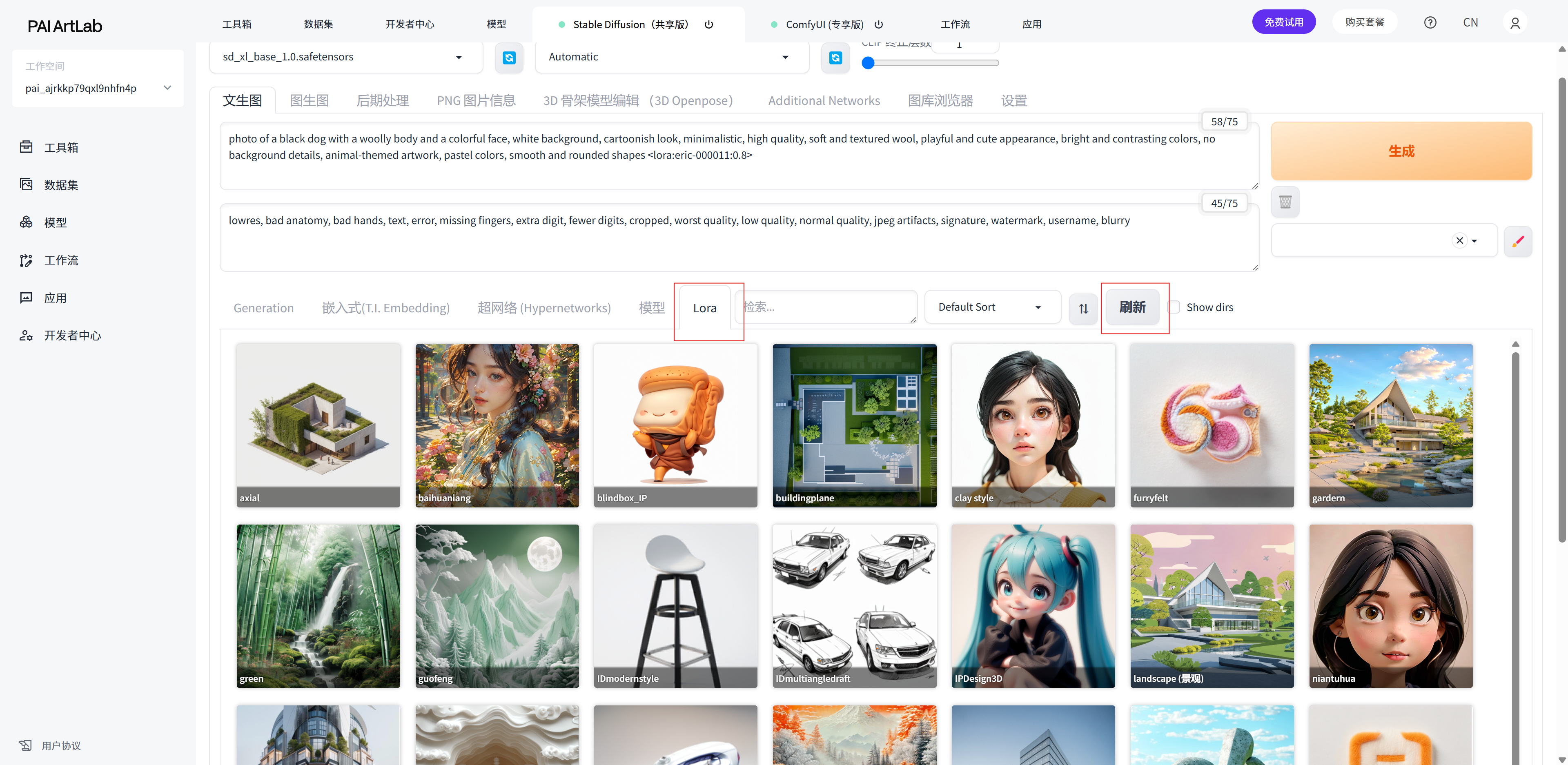The width and height of the screenshot is (1568, 765).
Task: Click the Stable Diffusion power icon
Action: pyautogui.click(x=708, y=24)
